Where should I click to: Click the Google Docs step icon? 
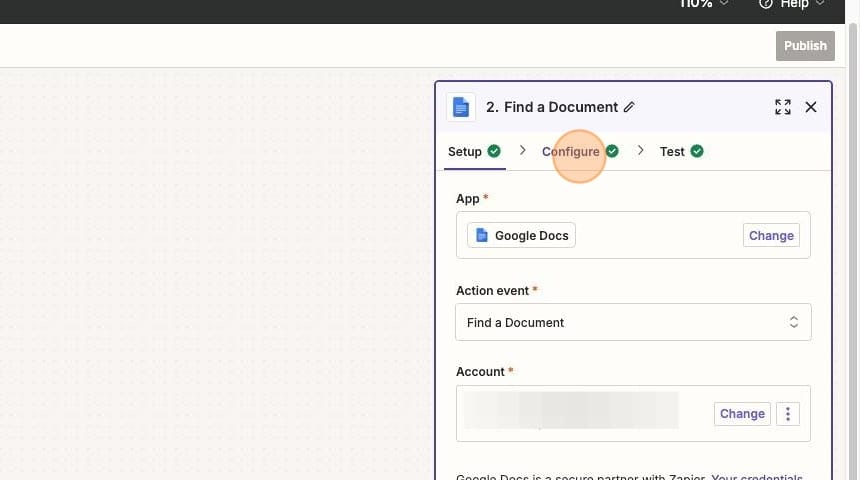click(461, 107)
